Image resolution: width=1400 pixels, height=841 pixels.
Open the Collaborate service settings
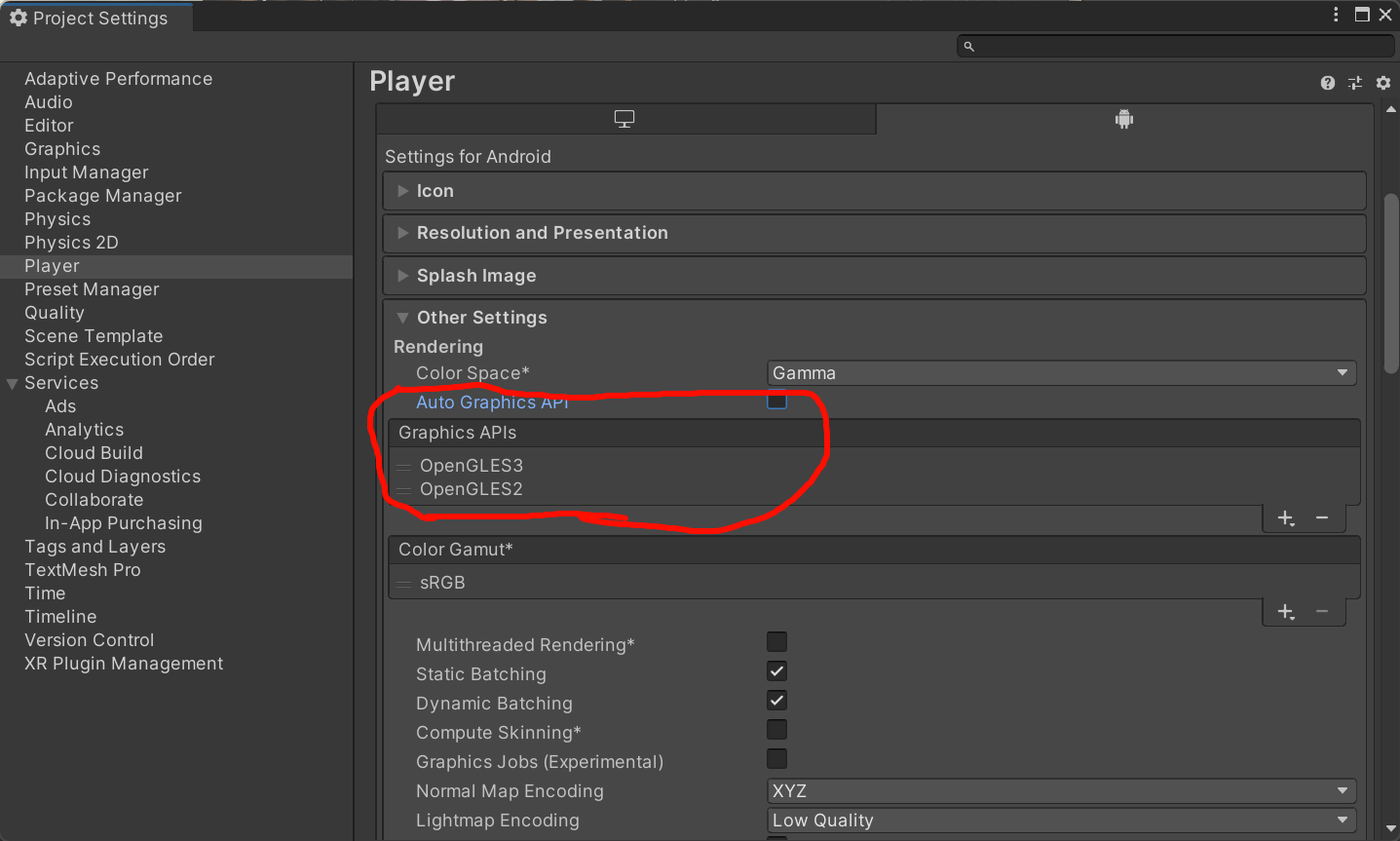point(95,500)
